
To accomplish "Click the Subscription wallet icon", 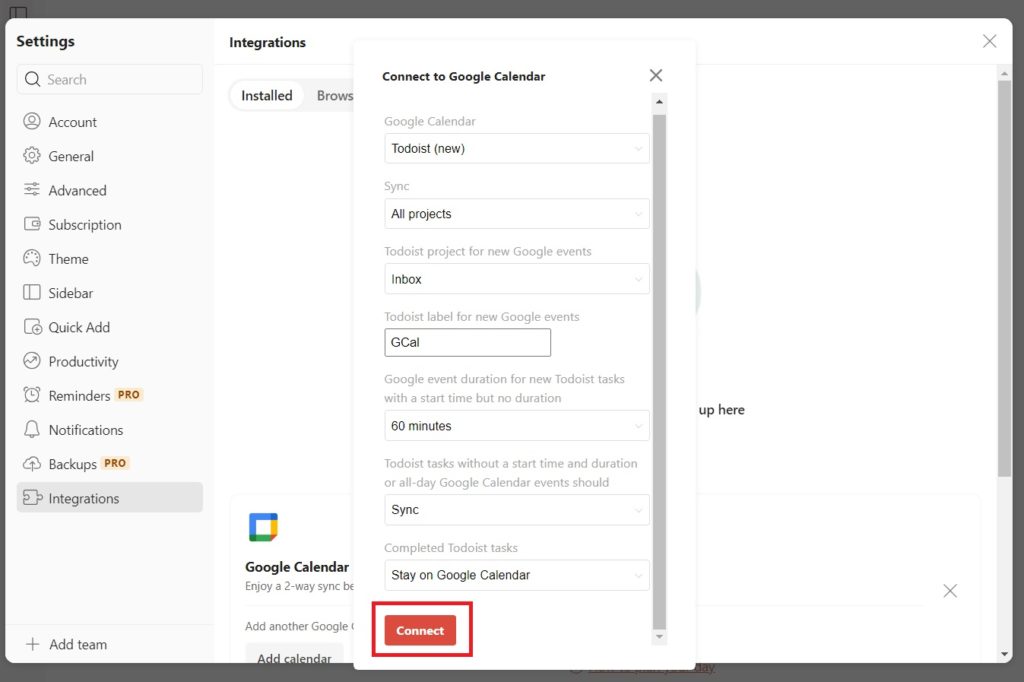I will [x=31, y=224].
